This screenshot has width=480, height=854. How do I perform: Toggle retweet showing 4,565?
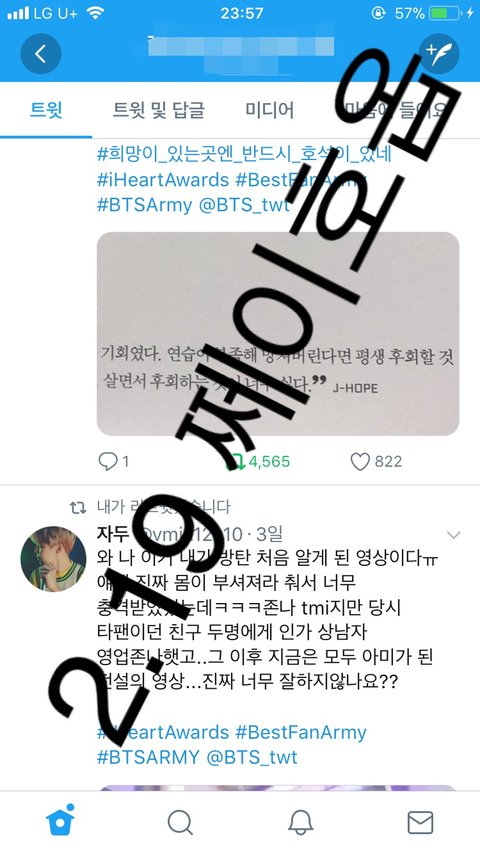pos(258,461)
